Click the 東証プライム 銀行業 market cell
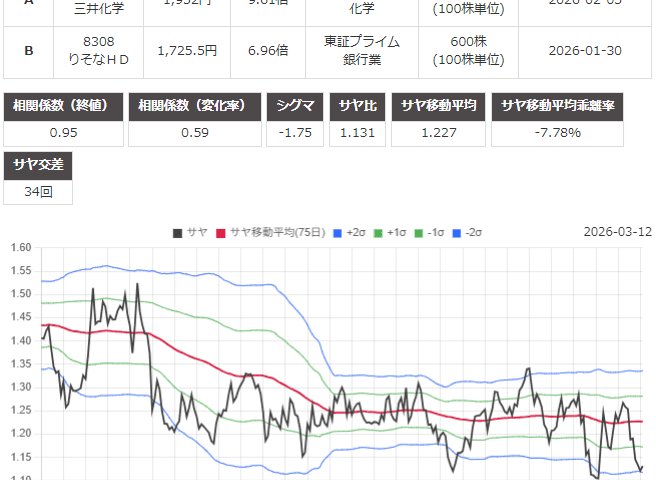Screen dimensions: 656x480 tap(362, 49)
